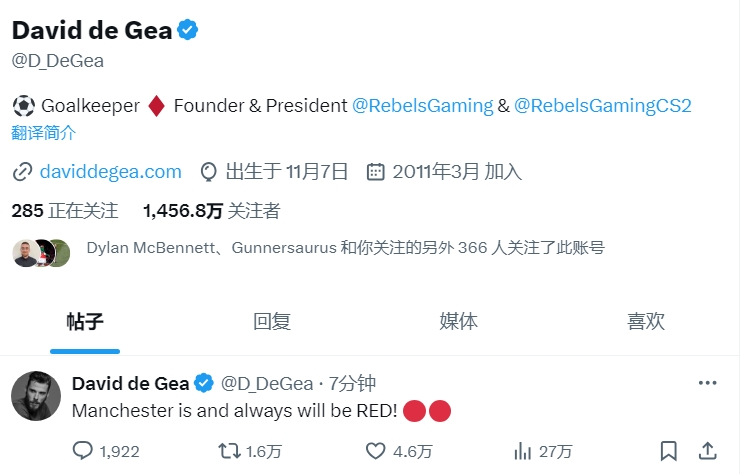Click the reply comment icon on tweet
745x474 pixels.
pyautogui.click(x=83, y=451)
